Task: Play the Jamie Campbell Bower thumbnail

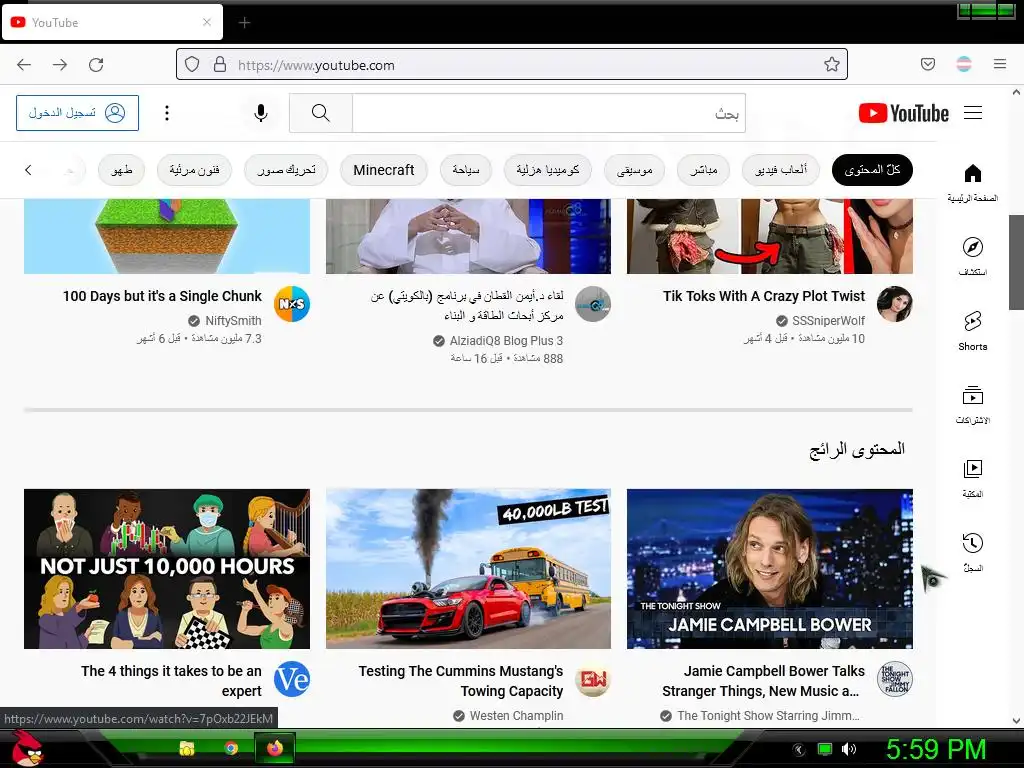Action: pyautogui.click(x=769, y=569)
